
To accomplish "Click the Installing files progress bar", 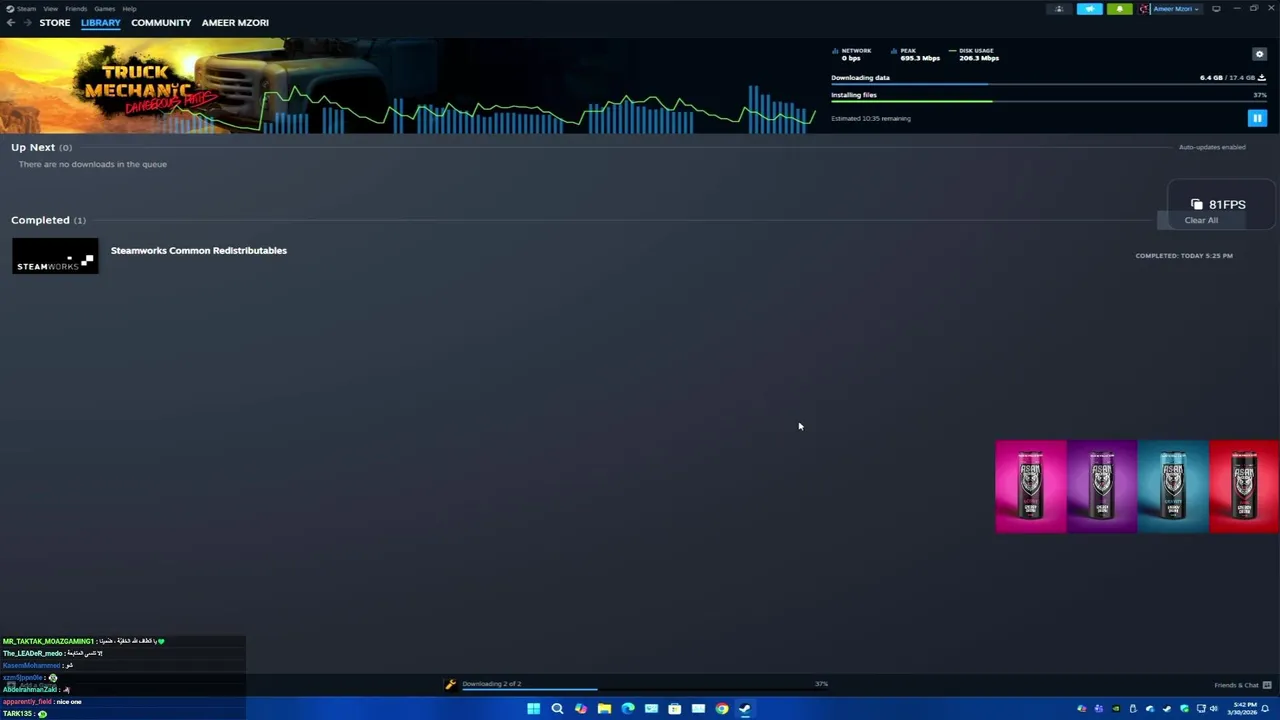I will [x=1049, y=101].
